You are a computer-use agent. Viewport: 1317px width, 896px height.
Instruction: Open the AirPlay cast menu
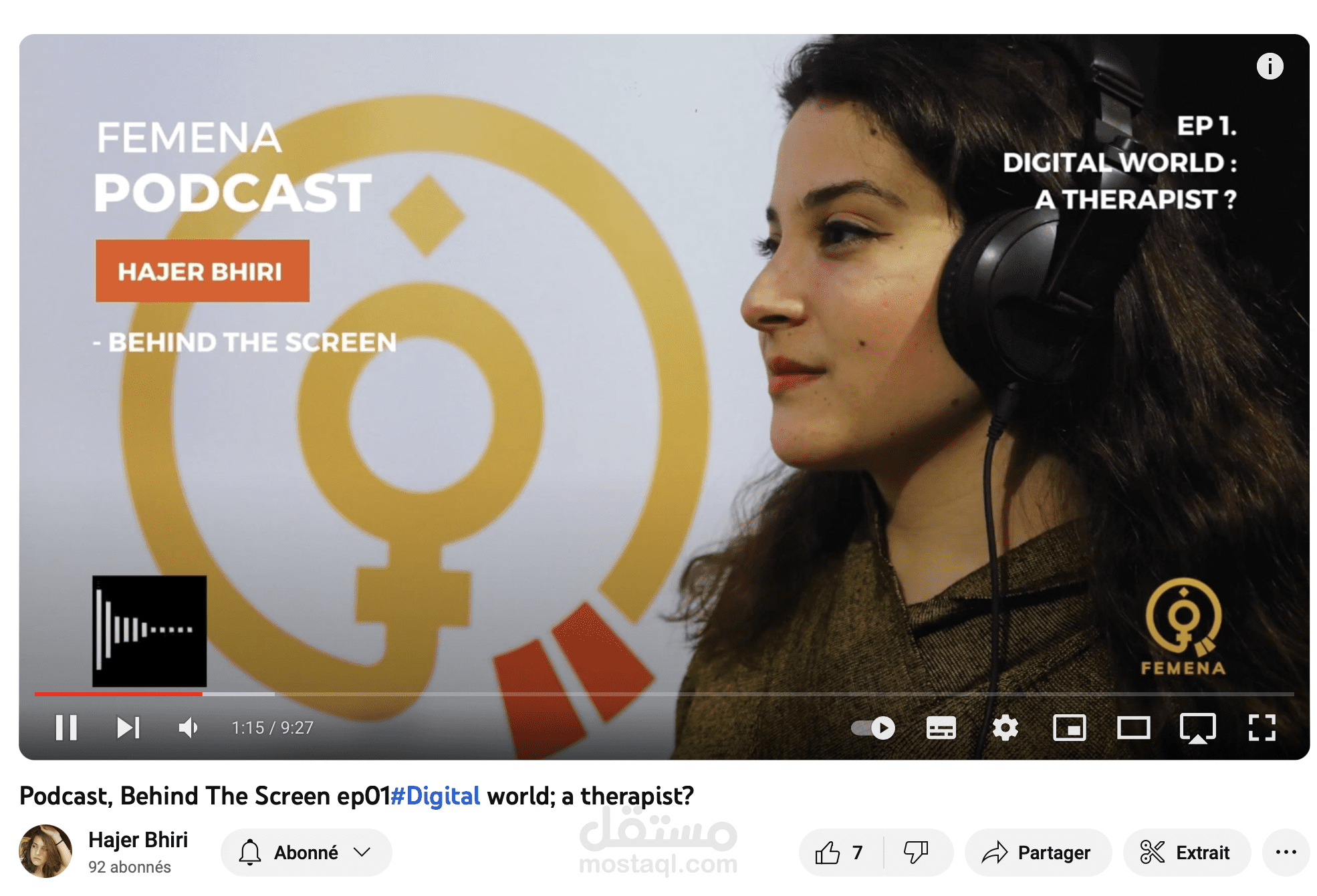1197,728
